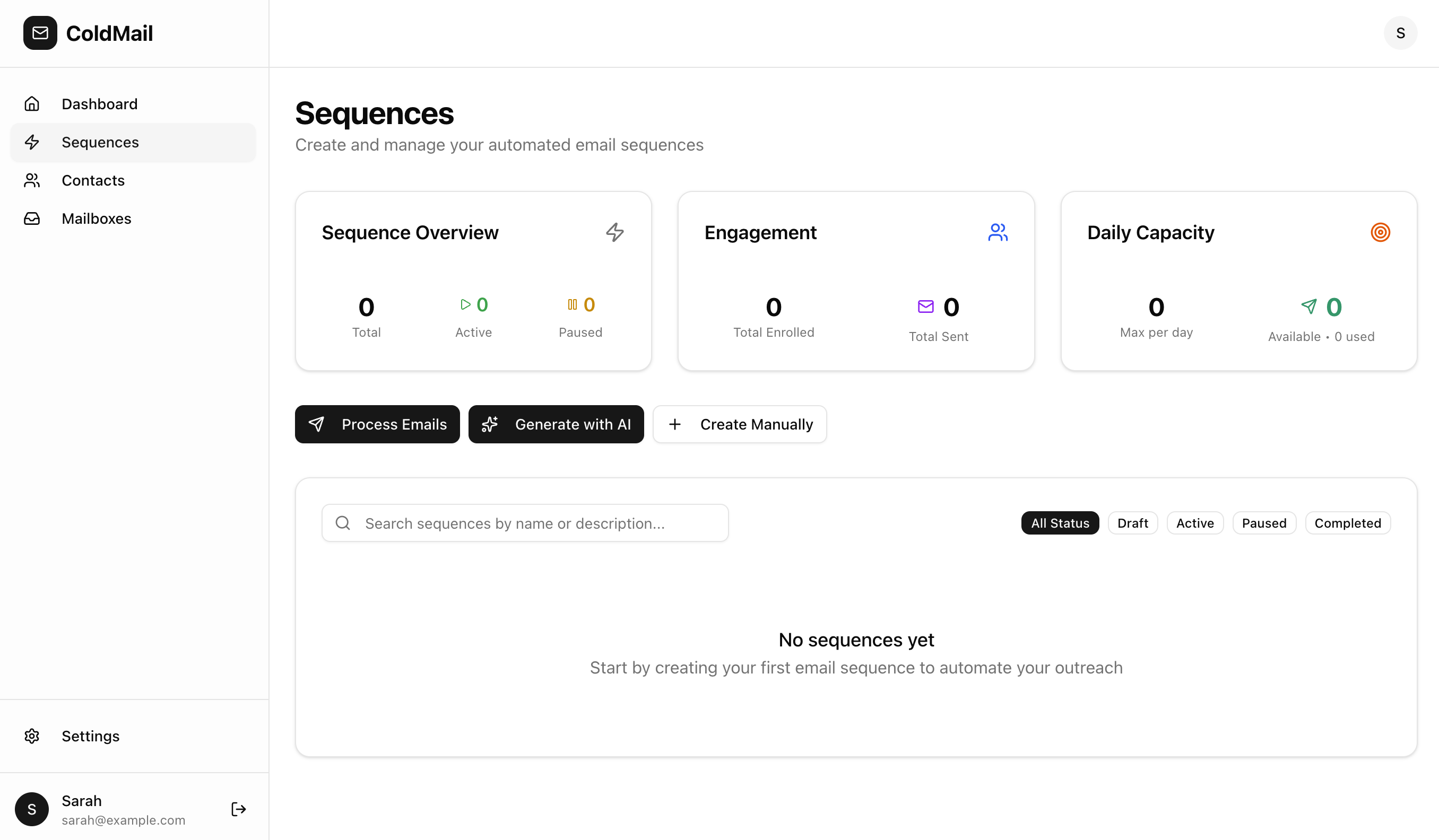Click the Settings gear icon
This screenshot has height=840, width=1439.
tap(32, 736)
